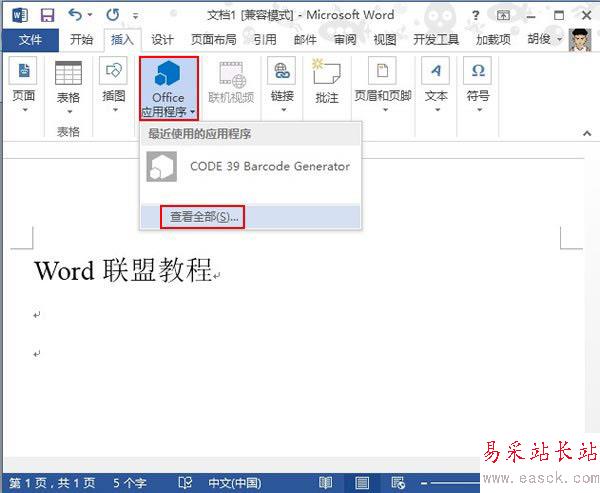
Task: Switch to Web Layout view
Action: [398, 483]
